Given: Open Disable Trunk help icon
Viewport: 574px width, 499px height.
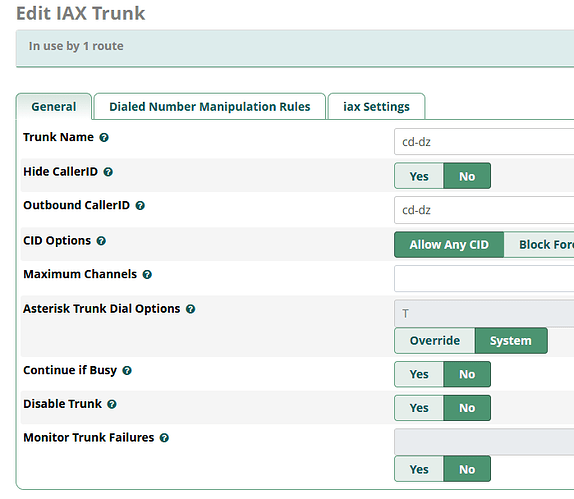Looking at the screenshot, I should (112, 405).
